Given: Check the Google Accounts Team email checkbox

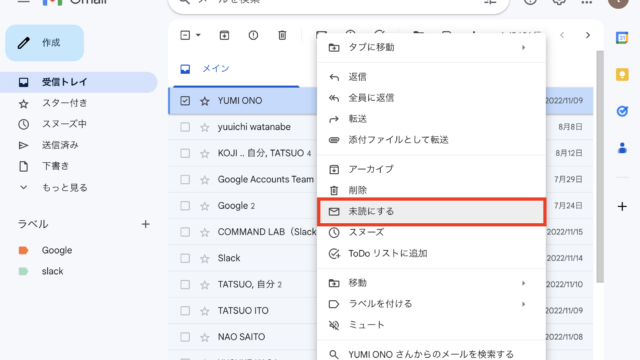Looking at the screenshot, I should [185, 179].
